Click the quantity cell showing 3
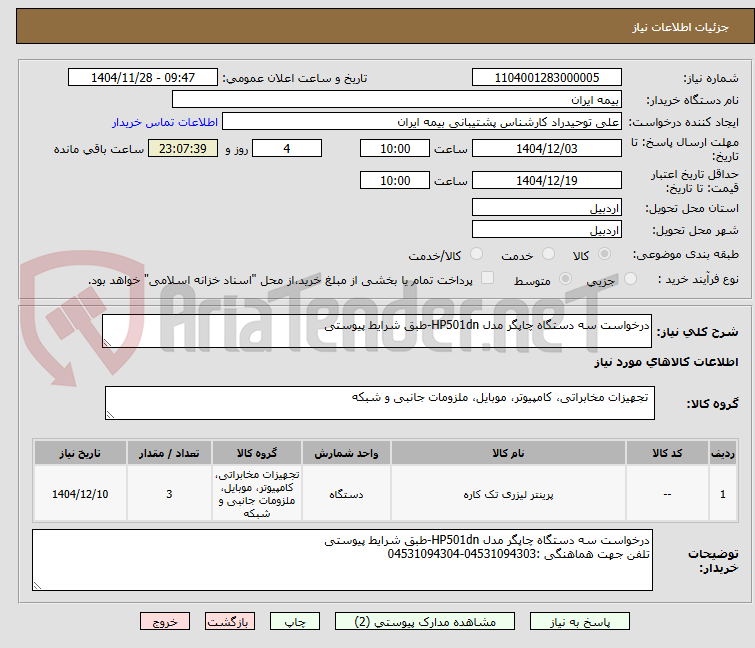This screenshot has height=648, width=755. click(x=169, y=494)
